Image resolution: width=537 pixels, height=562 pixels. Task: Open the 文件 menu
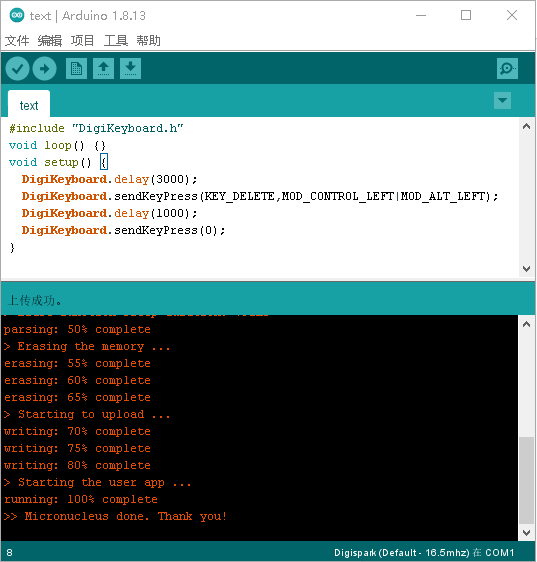point(17,41)
